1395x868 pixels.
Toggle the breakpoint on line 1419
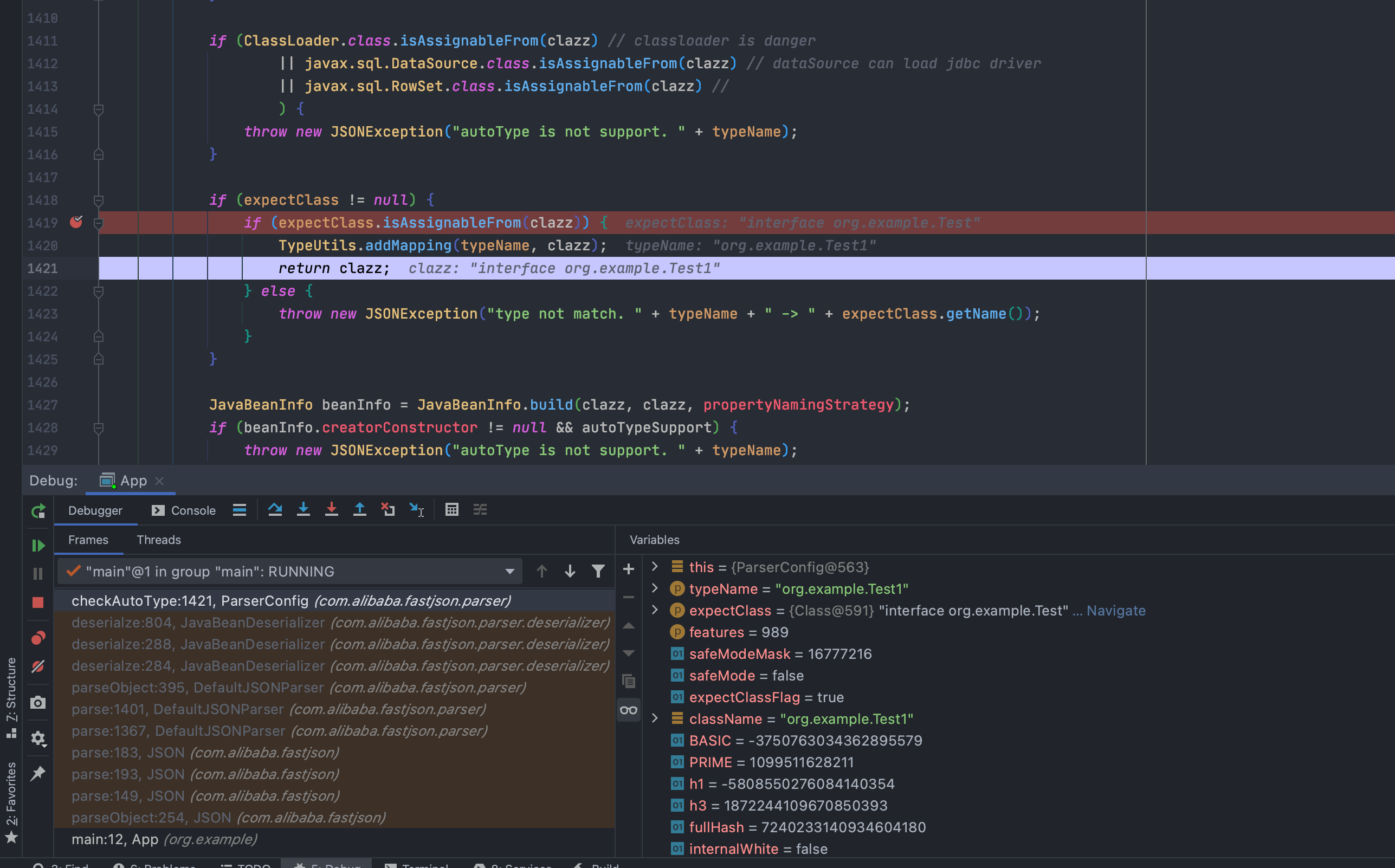tap(76, 222)
